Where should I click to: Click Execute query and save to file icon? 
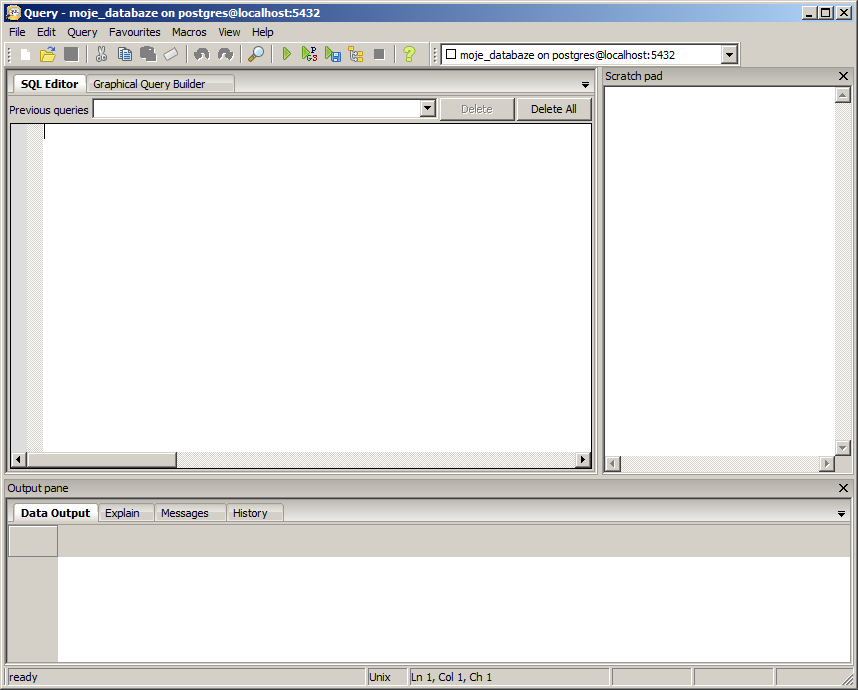333,54
